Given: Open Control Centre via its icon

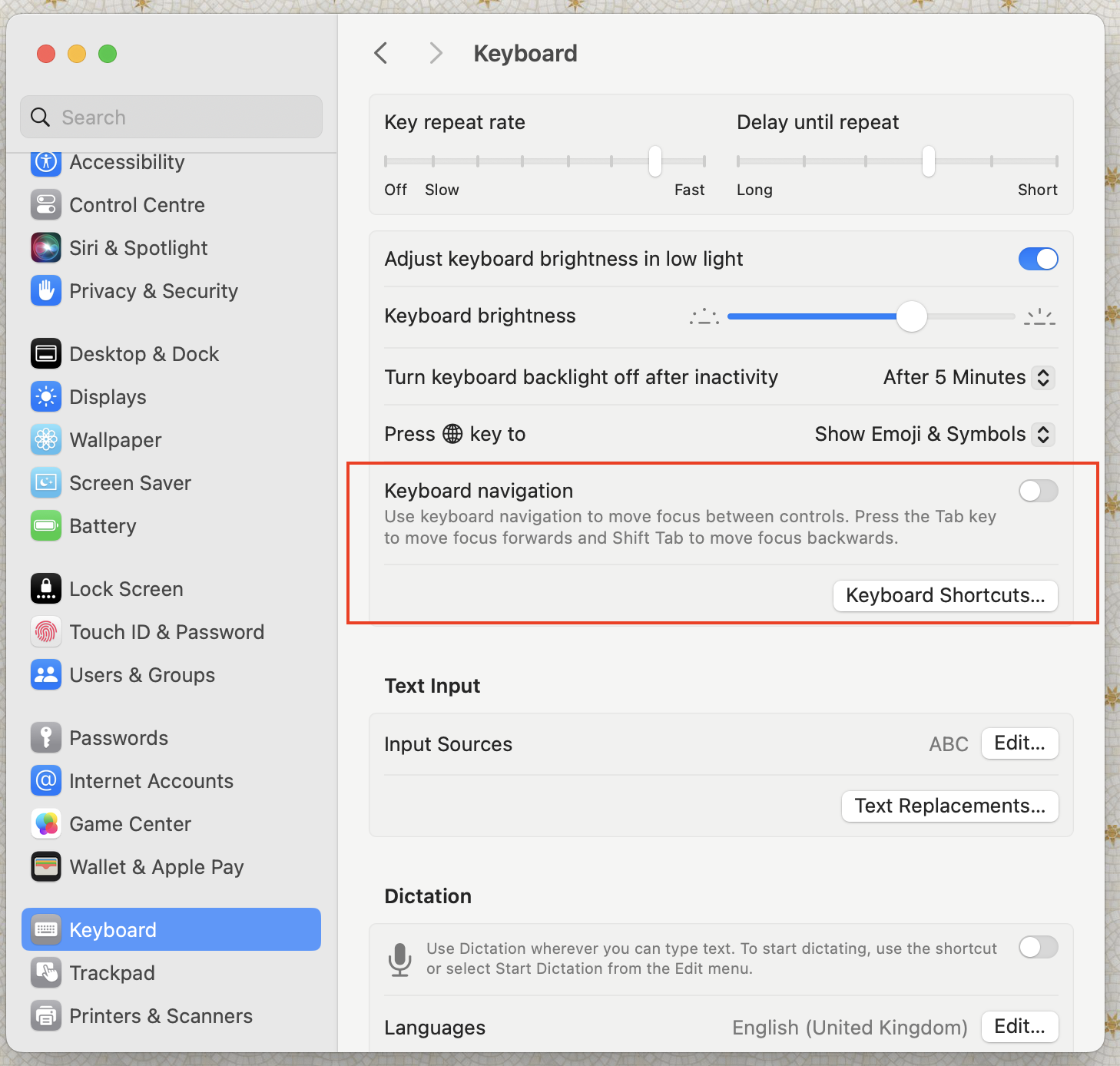Looking at the screenshot, I should click(x=46, y=205).
